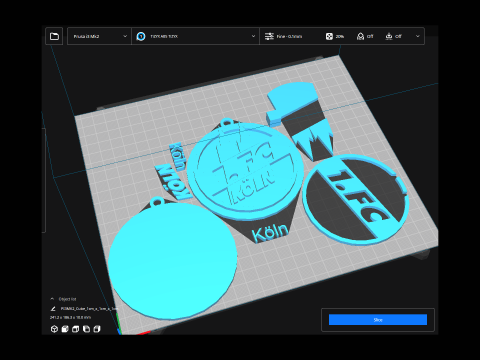Click the job name PI3Mk2 text

pyautogui.click(x=89, y=309)
